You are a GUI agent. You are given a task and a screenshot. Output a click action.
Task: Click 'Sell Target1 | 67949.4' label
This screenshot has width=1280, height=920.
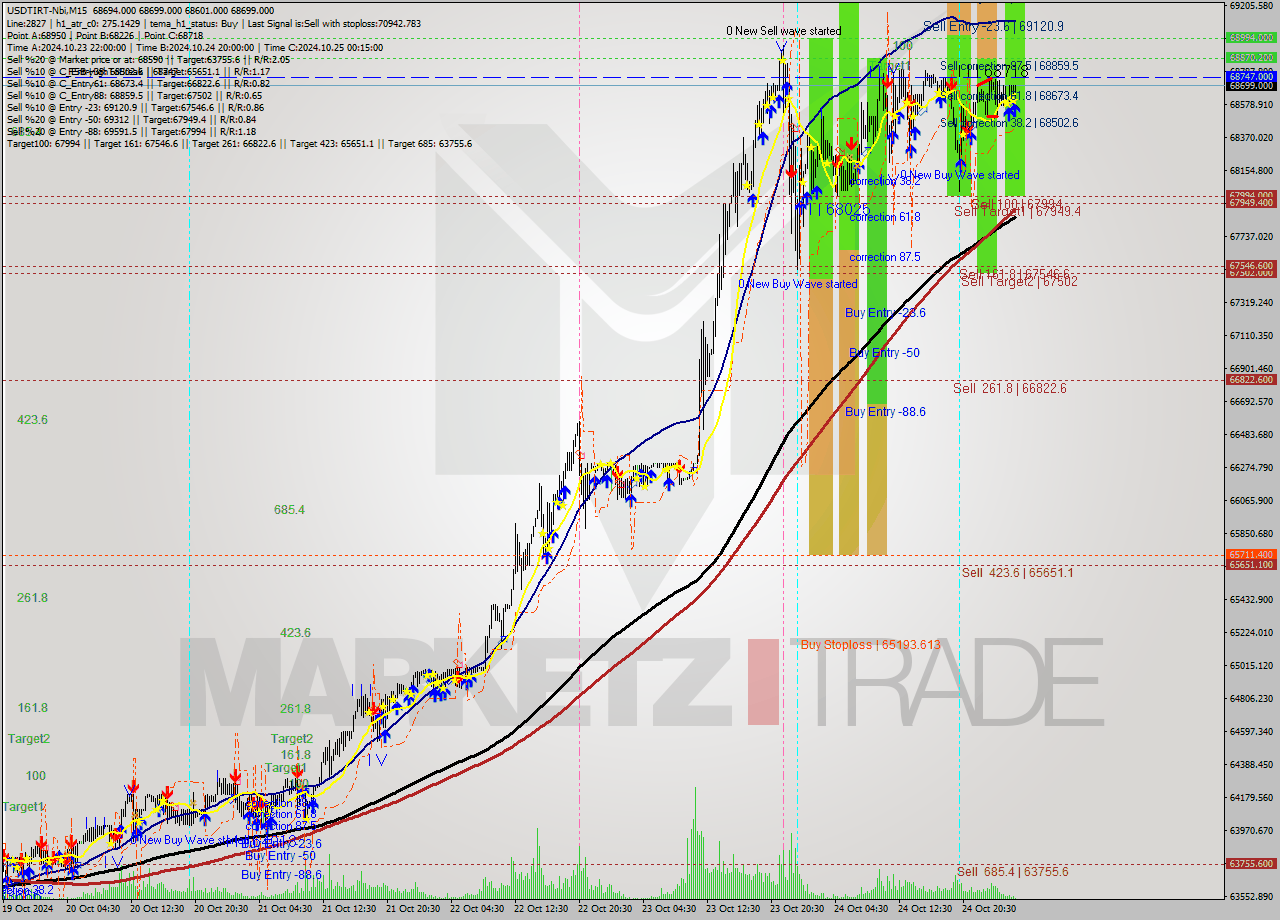point(1017,211)
